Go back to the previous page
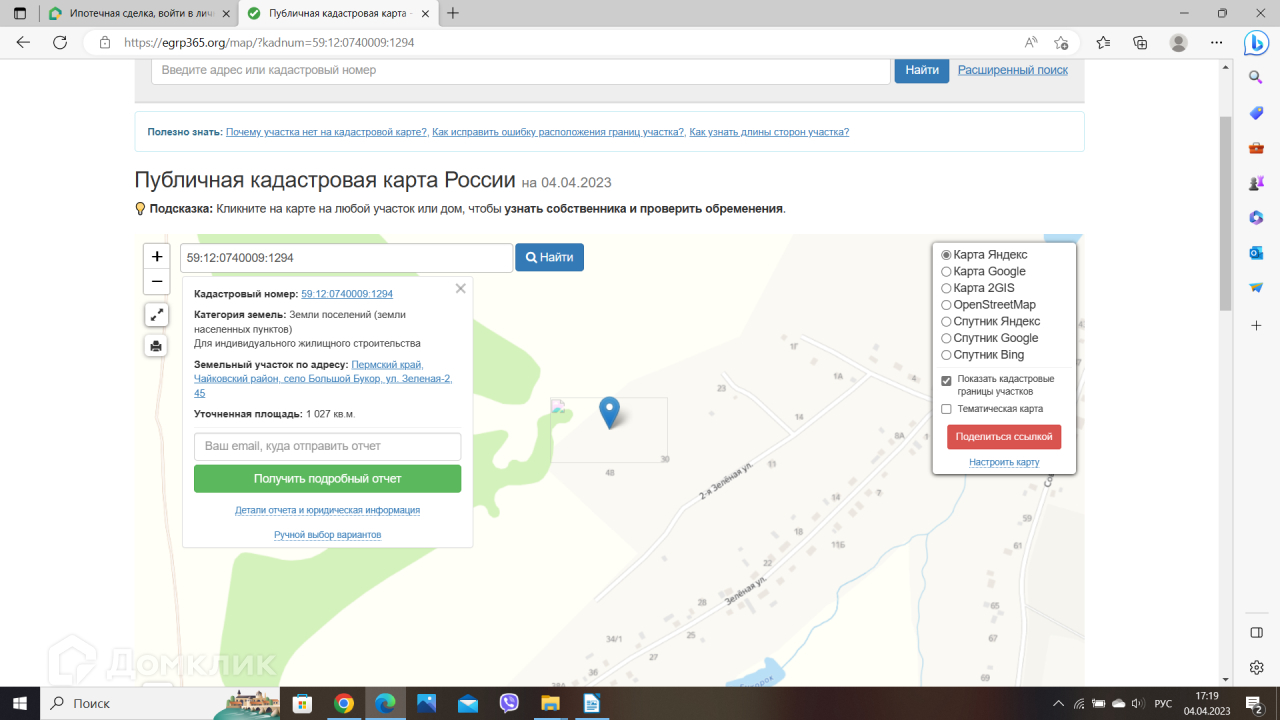 coord(23,43)
